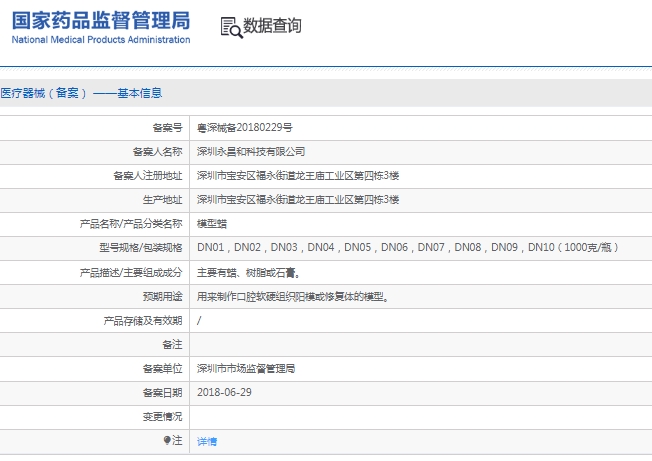Click National Medical Products Administration subtitle
The image size is (652, 461).
101,40
